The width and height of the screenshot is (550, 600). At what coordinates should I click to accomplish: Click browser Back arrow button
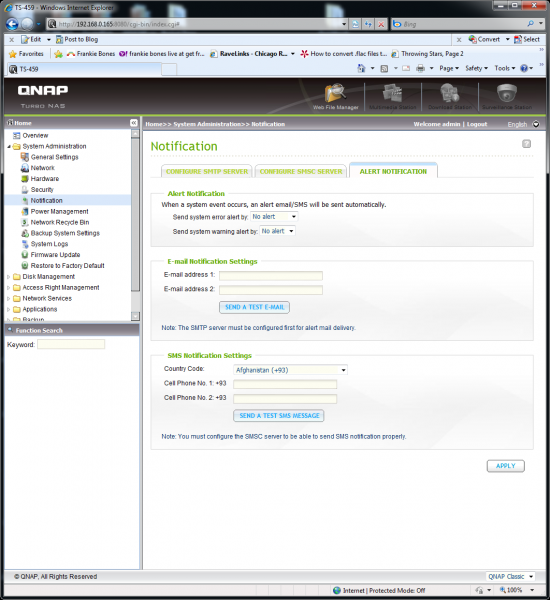(12, 24)
